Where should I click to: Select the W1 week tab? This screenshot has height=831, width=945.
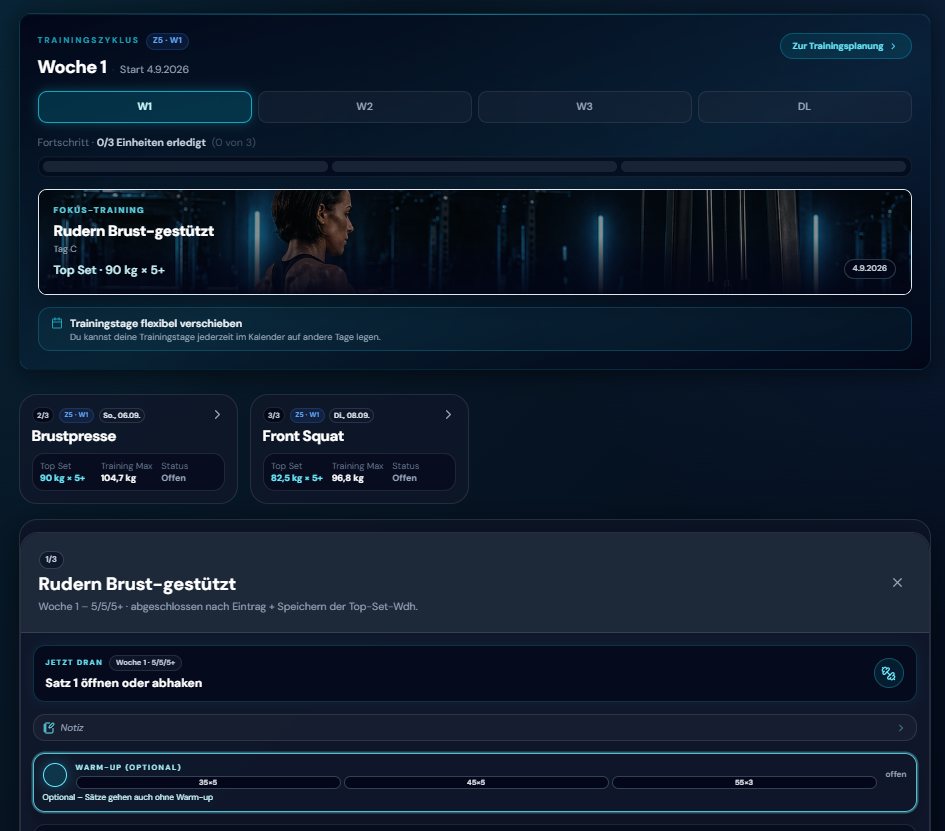[x=145, y=107]
